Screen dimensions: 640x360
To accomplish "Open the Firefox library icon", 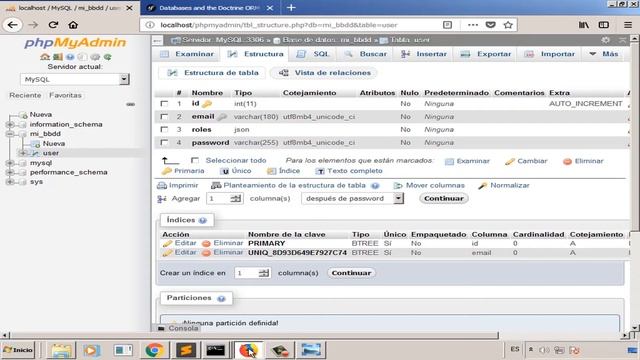I will (584, 25).
